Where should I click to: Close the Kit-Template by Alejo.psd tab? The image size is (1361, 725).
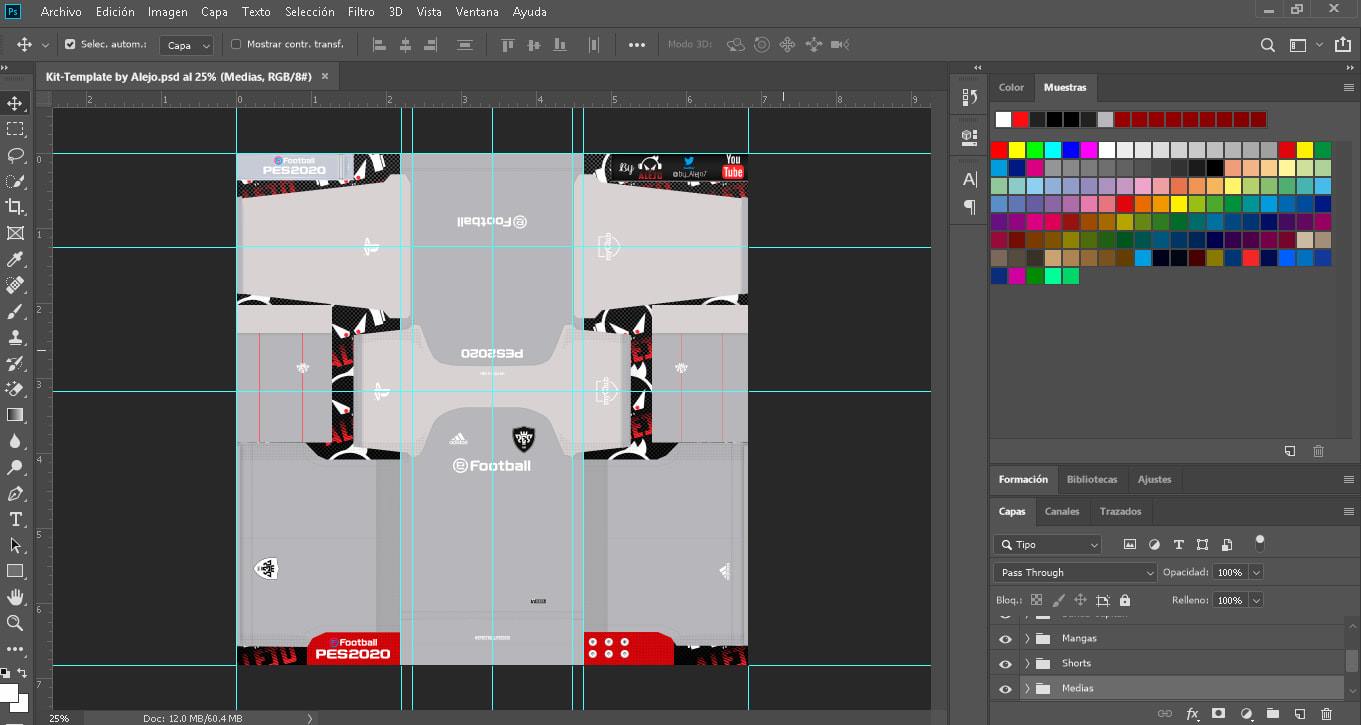(x=324, y=76)
